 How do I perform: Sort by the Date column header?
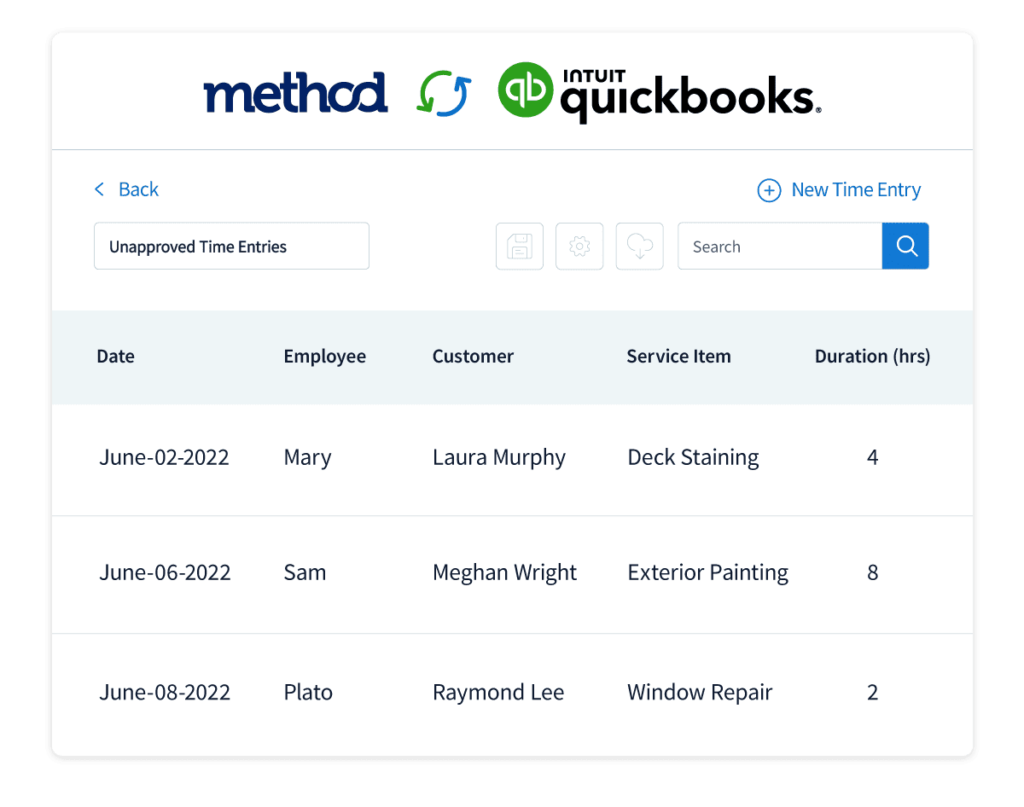point(116,356)
